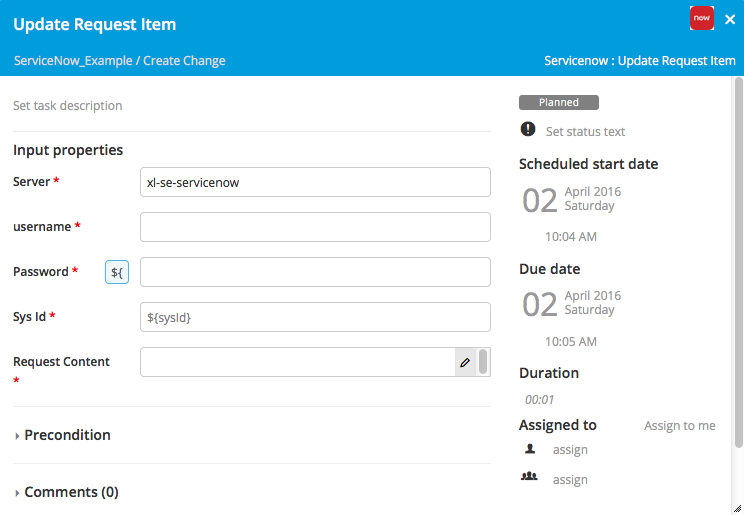Click the due time 10:05 AM

point(571,341)
